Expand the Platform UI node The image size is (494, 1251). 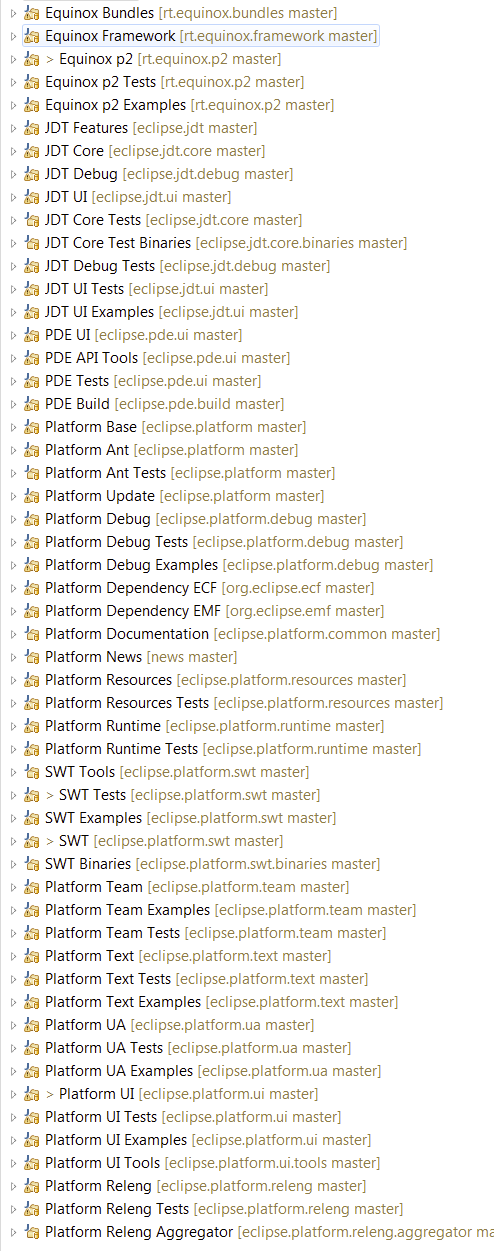click(x=12, y=1094)
